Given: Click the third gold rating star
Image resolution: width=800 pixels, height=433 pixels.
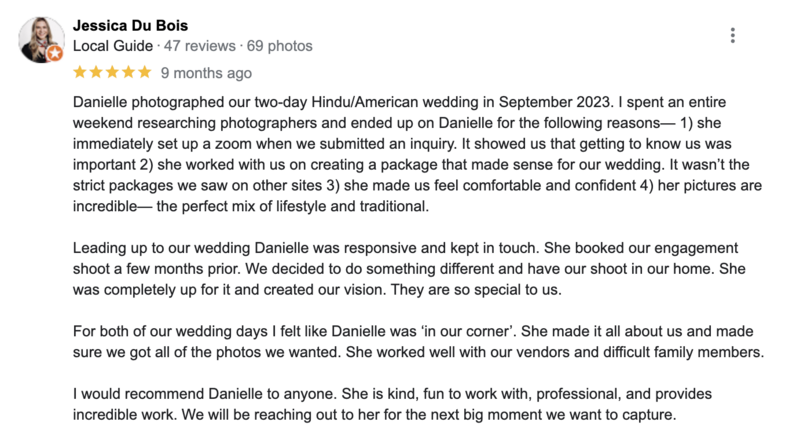Looking at the screenshot, I should pyautogui.click(x=112, y=72).
